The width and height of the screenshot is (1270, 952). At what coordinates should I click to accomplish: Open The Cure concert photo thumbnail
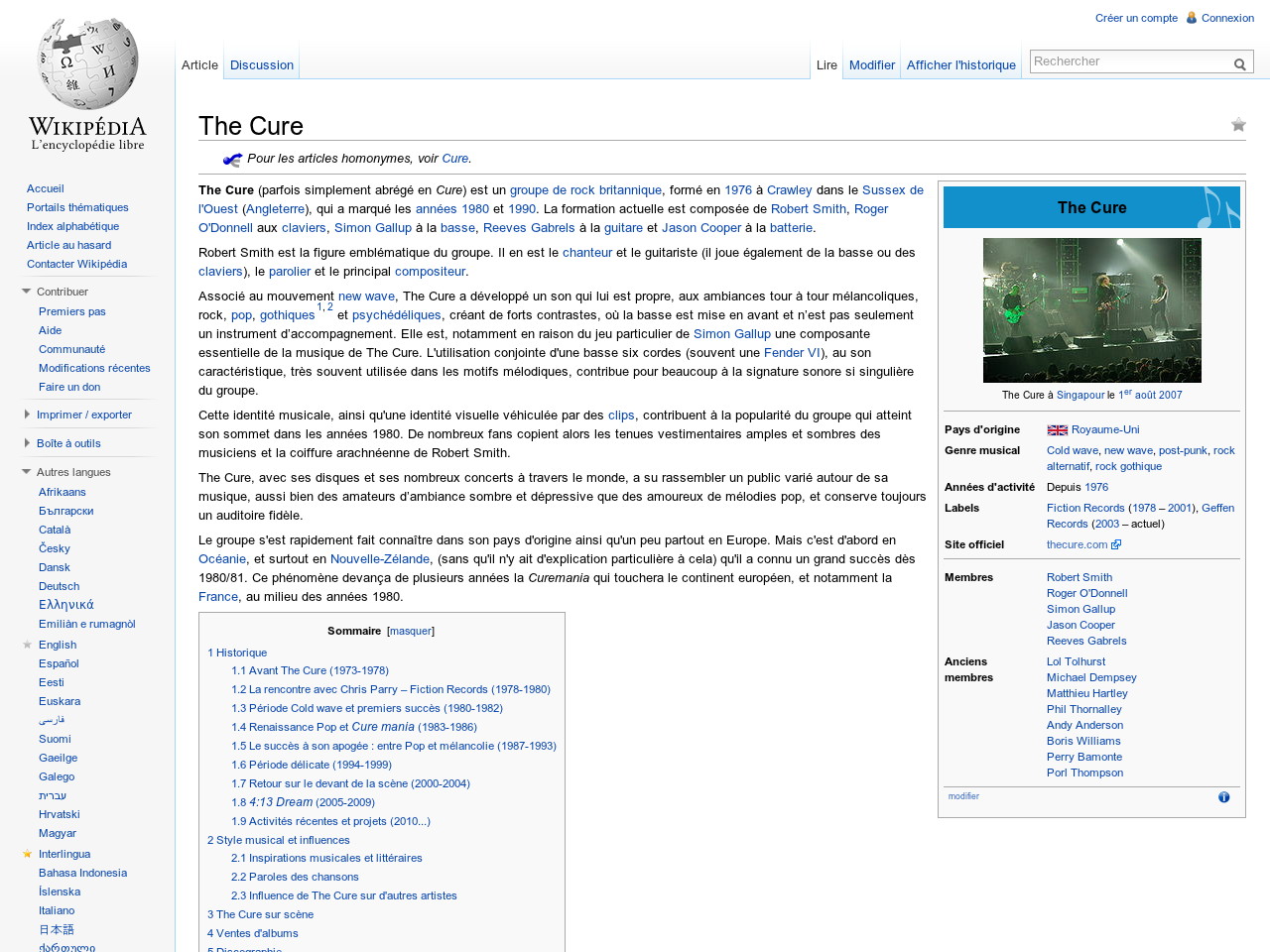coord(1091,310)
